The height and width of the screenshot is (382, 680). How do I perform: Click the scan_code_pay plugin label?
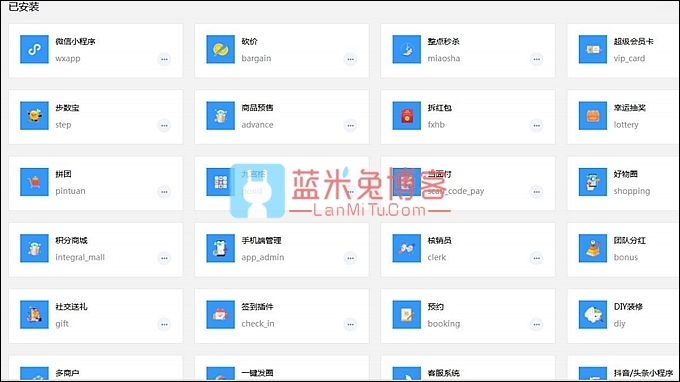coord(456,191)
